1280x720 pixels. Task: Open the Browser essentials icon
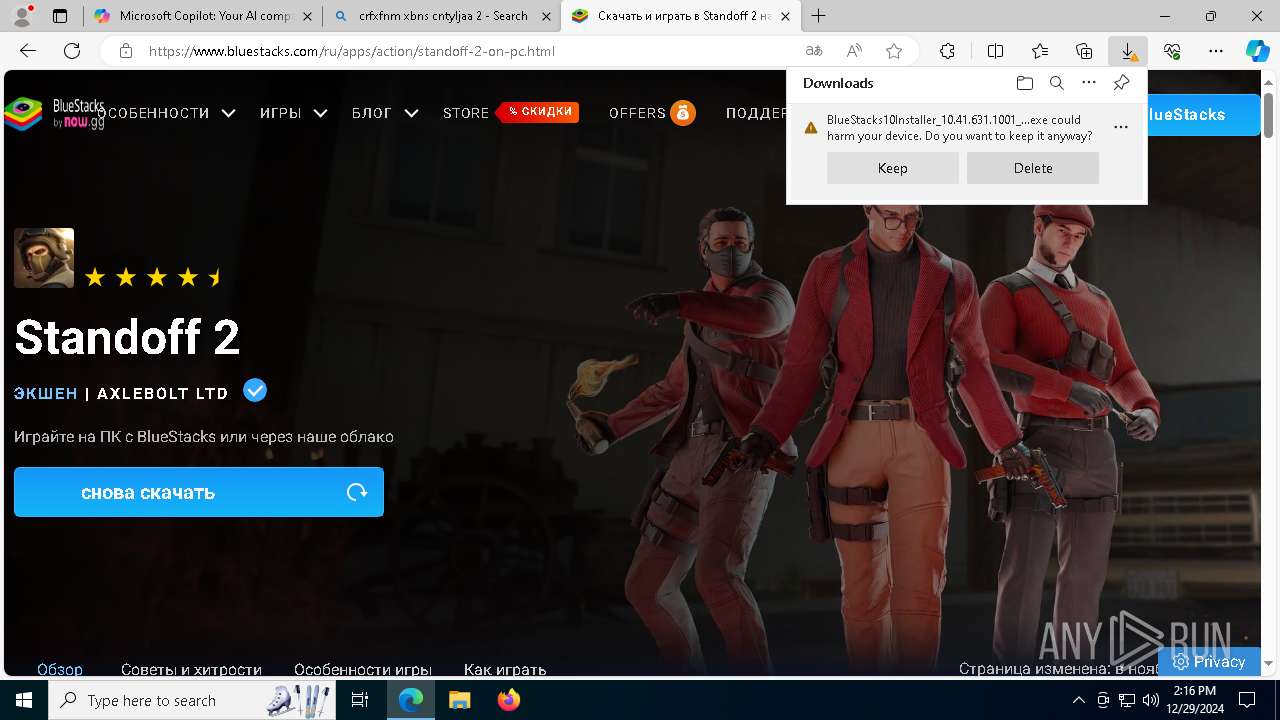click(1172, 51)
